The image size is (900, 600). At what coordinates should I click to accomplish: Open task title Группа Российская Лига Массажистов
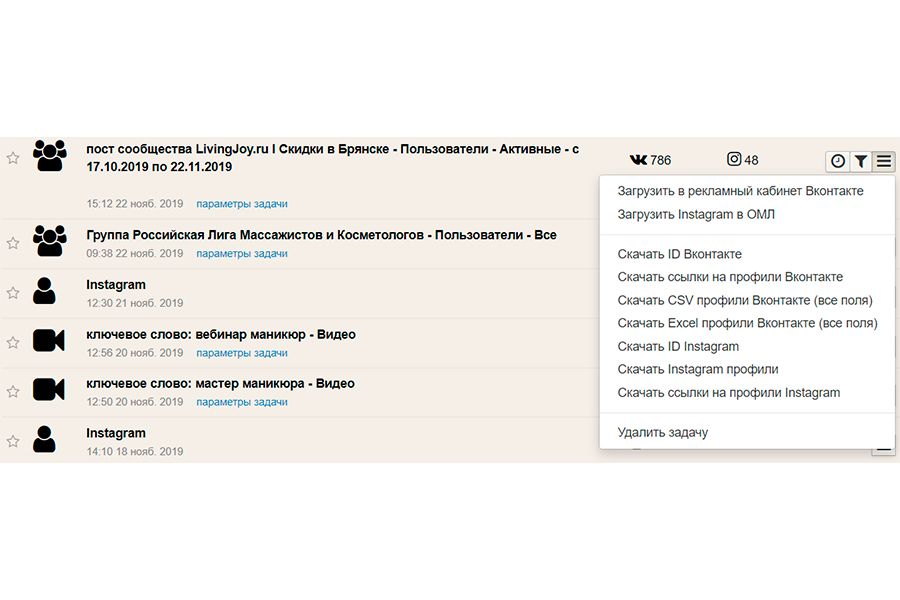coord(321,235)
